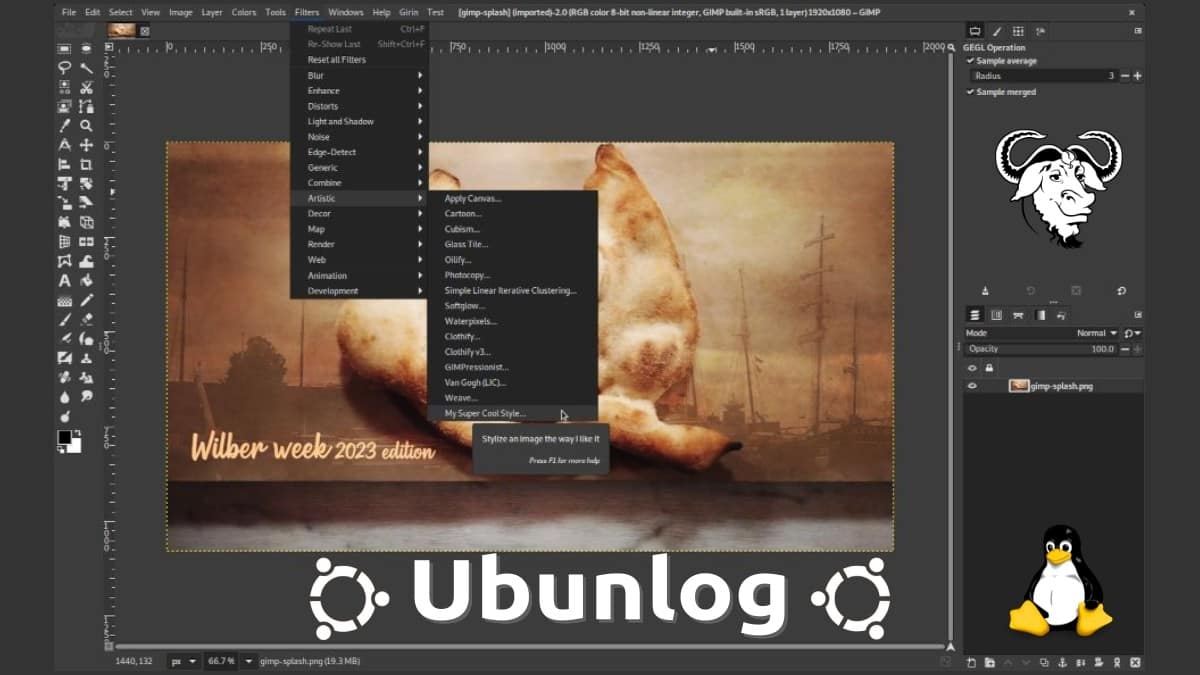Choose My Super Cool Style... filter
Viewport: 1200px width, 675px height.
(x=513, y=413)
